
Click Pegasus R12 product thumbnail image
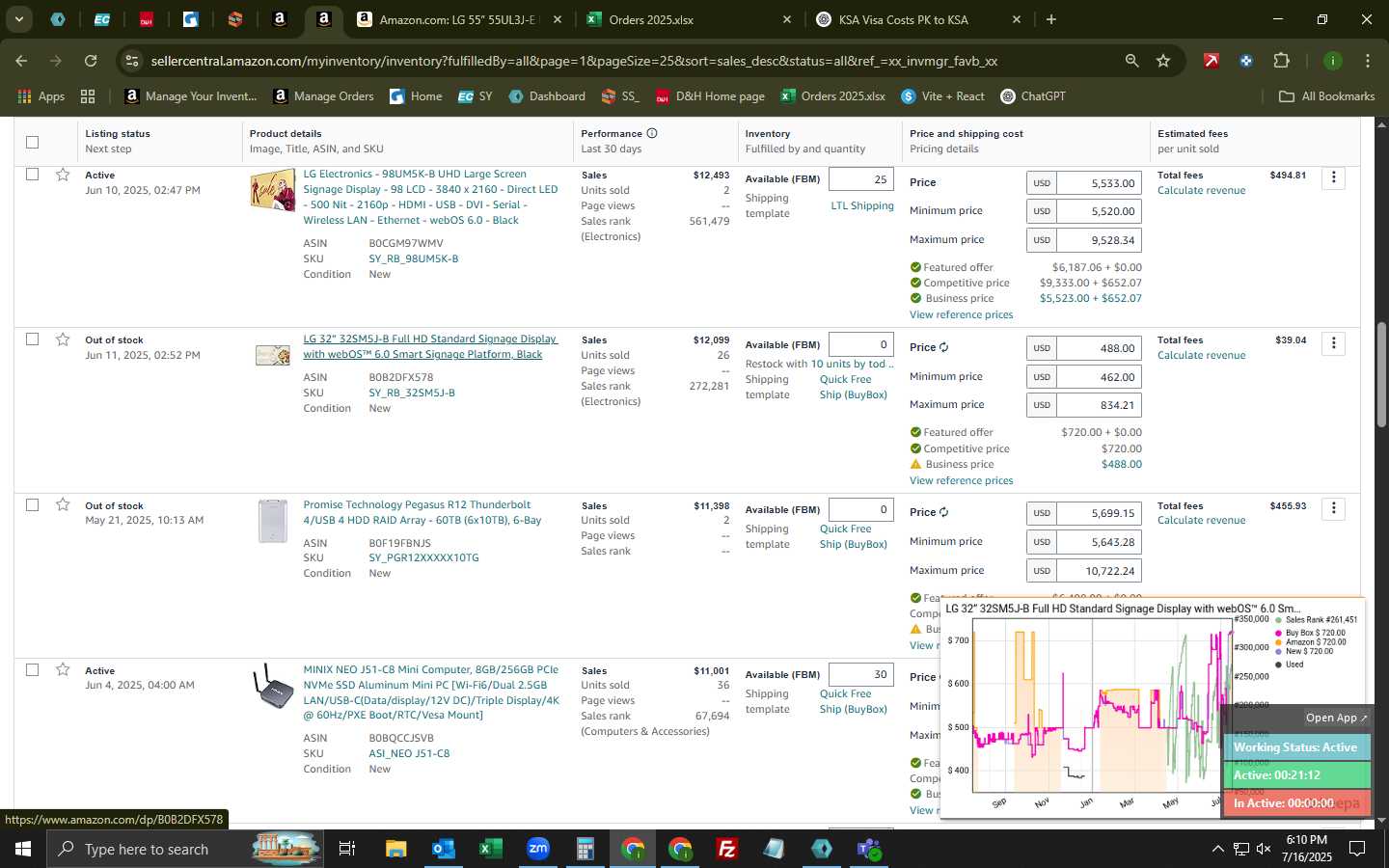(x=273, y=521)
